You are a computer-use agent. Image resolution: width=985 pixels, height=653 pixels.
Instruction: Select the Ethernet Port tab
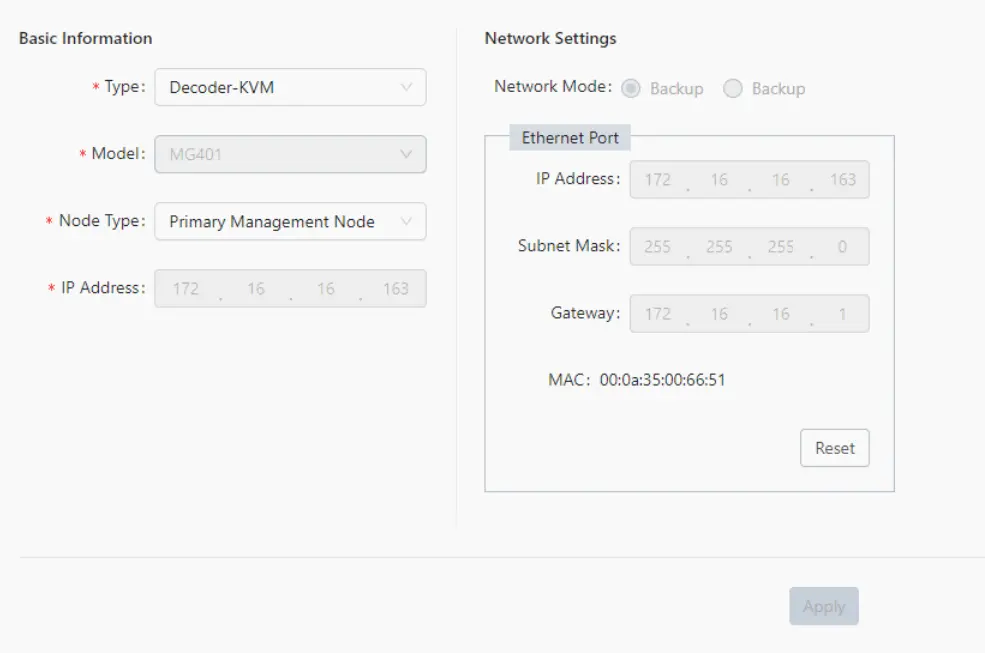(569, 137)
